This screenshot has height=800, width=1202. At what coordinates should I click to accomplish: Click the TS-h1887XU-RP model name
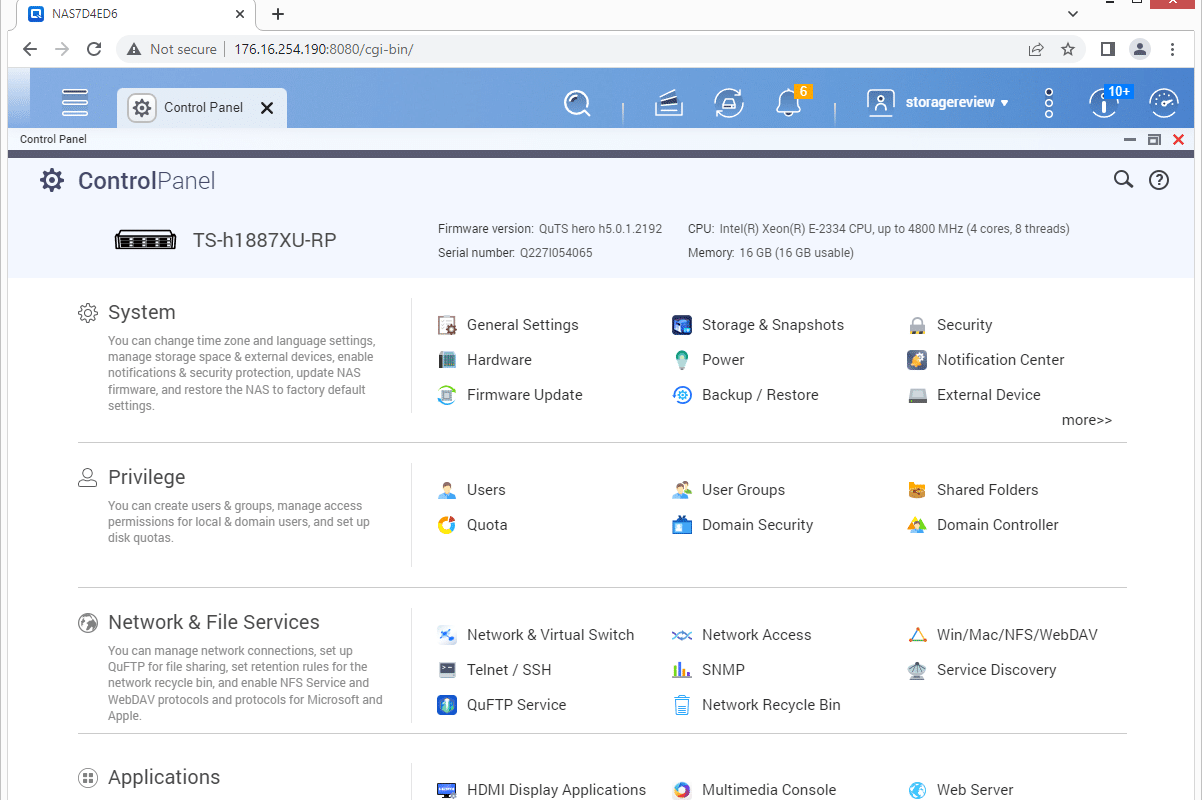pos(265,241)
